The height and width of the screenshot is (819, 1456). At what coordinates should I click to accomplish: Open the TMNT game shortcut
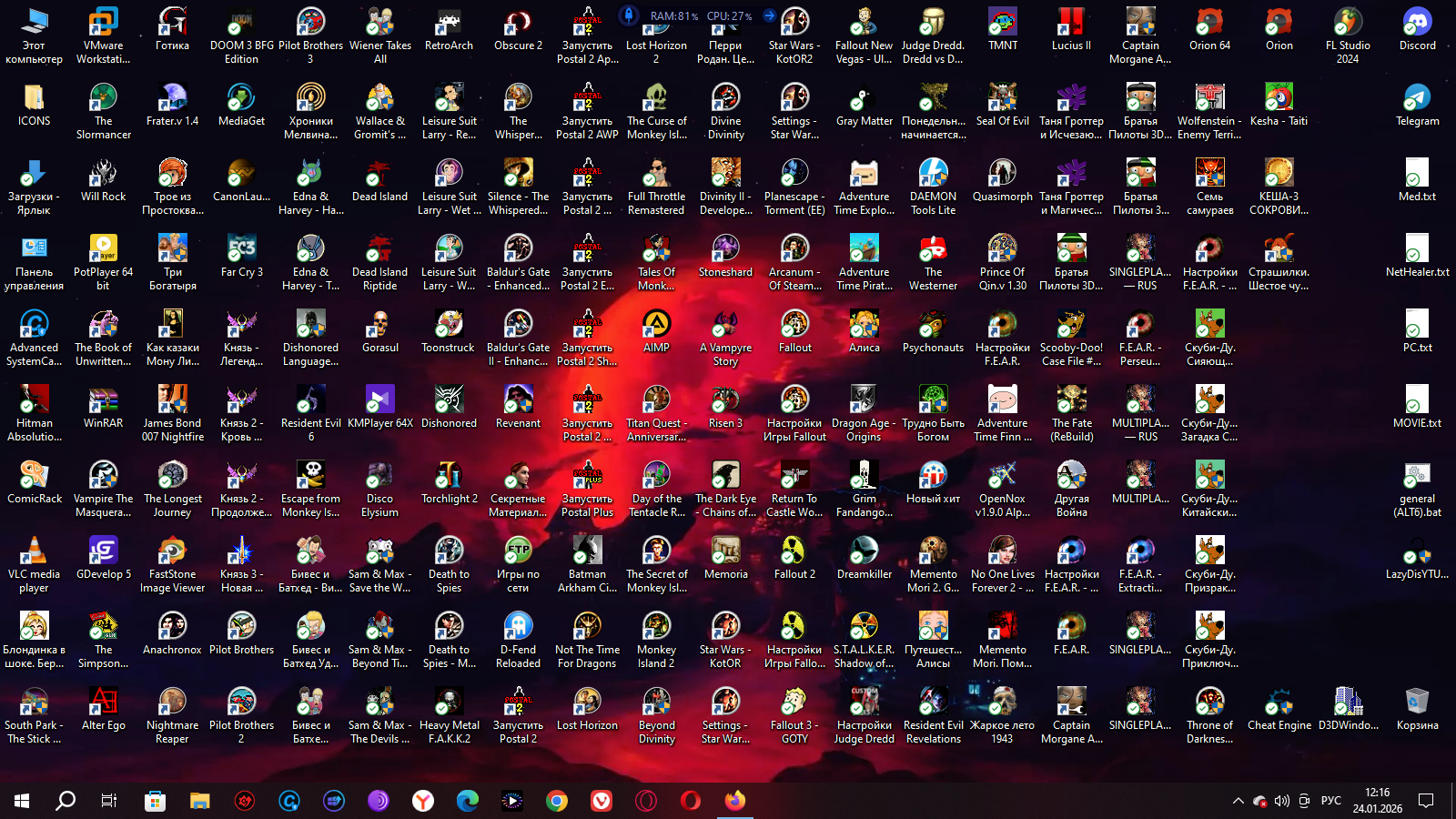tap(1003, 28)
